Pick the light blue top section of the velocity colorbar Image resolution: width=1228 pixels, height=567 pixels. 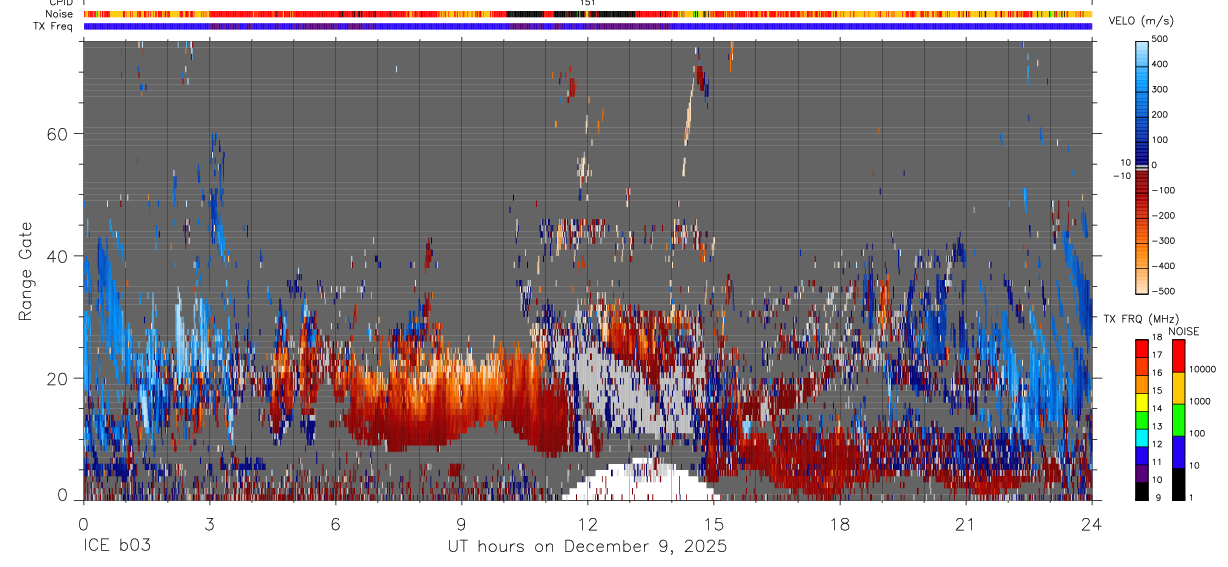1142,55
